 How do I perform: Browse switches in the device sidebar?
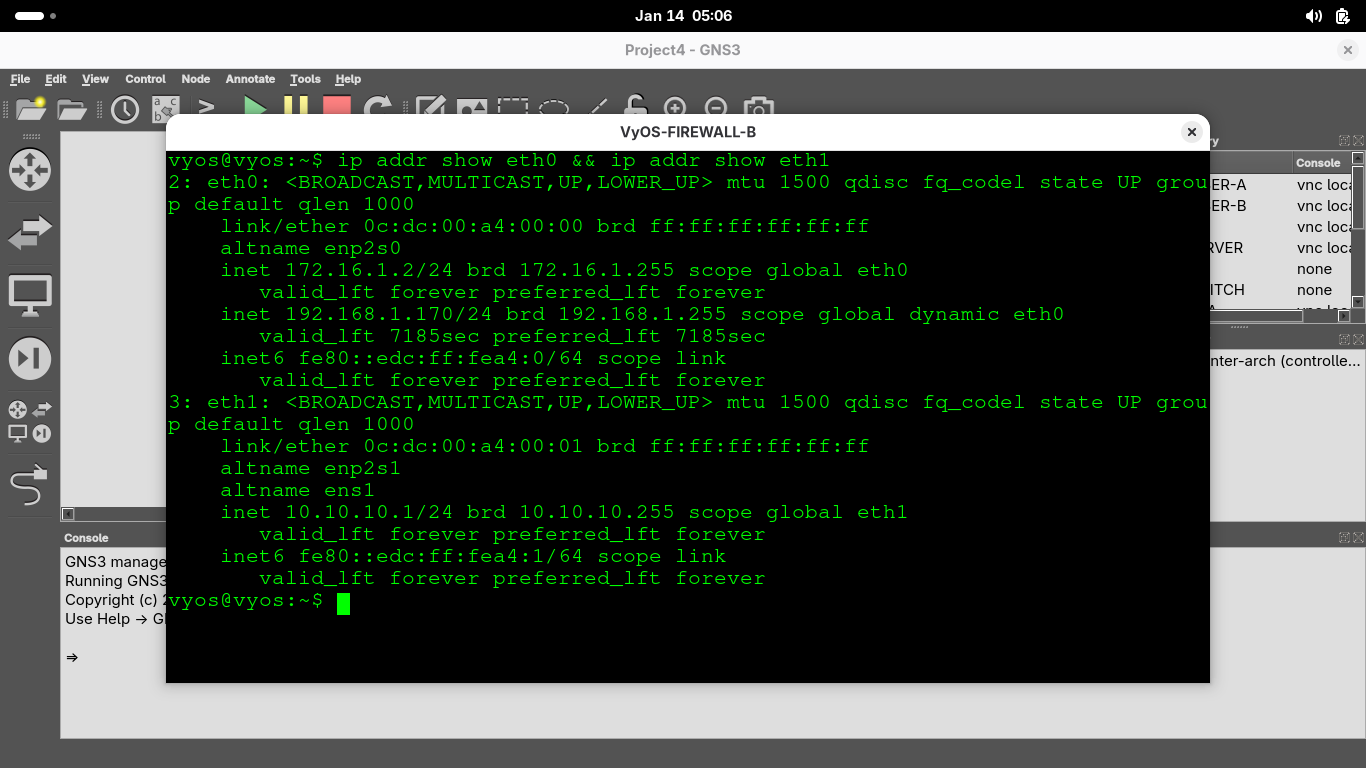[x=29, y=233]
